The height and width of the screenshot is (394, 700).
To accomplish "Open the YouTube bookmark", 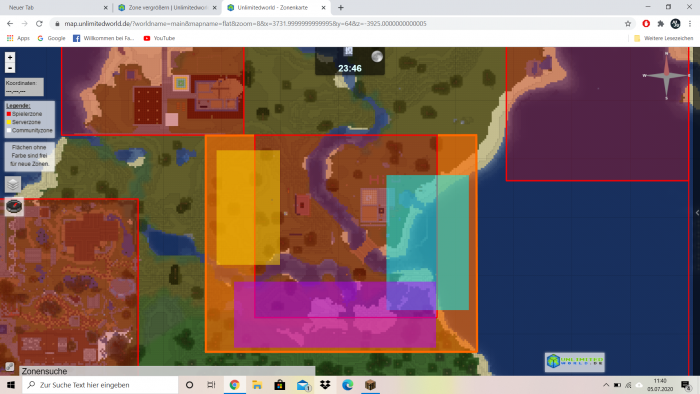I will click(159, 38).
